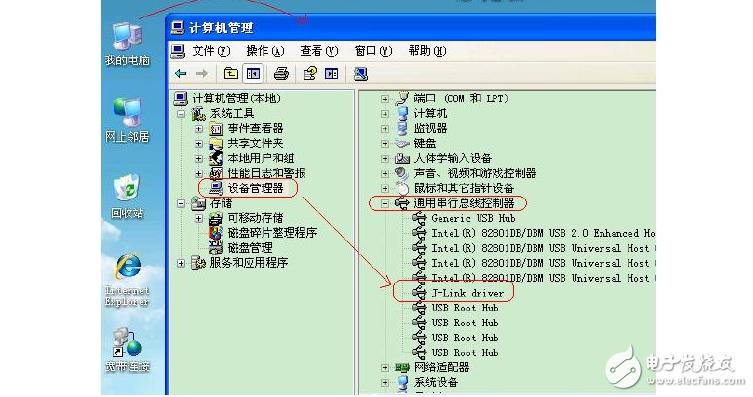Click the Print toolbar icon
The width and height of the screenshot is (753, 397).
pos(281,73)
